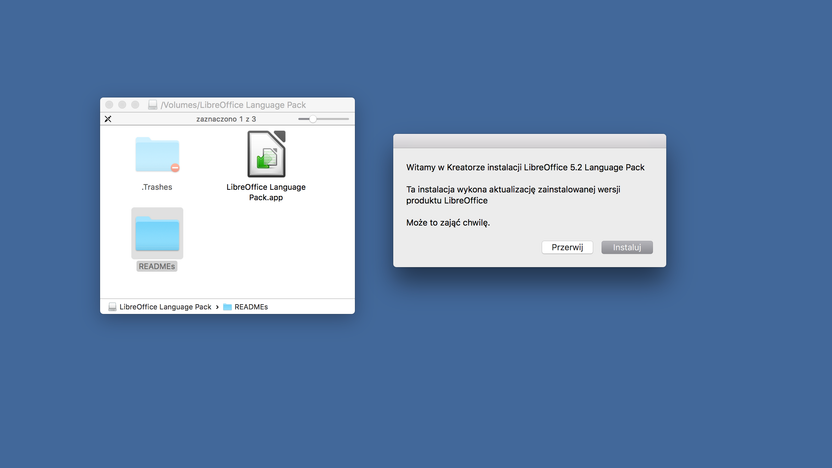
Task: Select the LibreOffice Language Pack.app icon
Action: pos(266,154)
